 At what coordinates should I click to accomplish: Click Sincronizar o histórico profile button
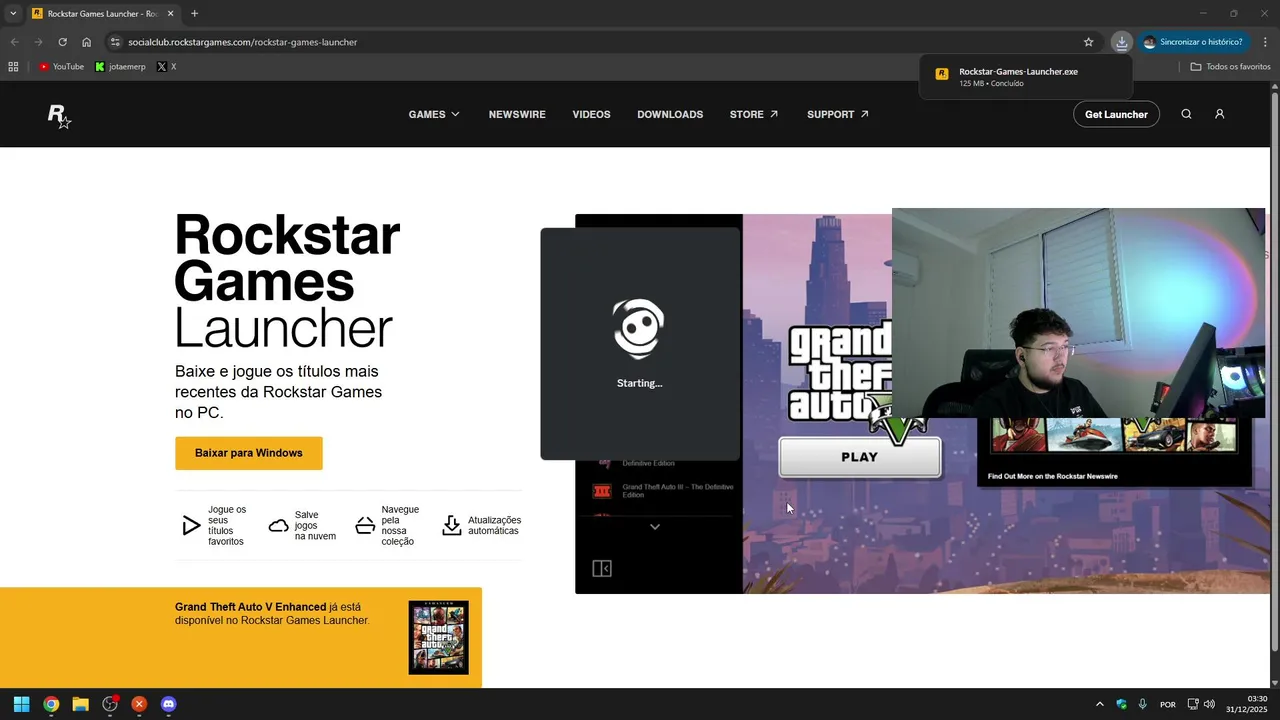point(1194,42)
